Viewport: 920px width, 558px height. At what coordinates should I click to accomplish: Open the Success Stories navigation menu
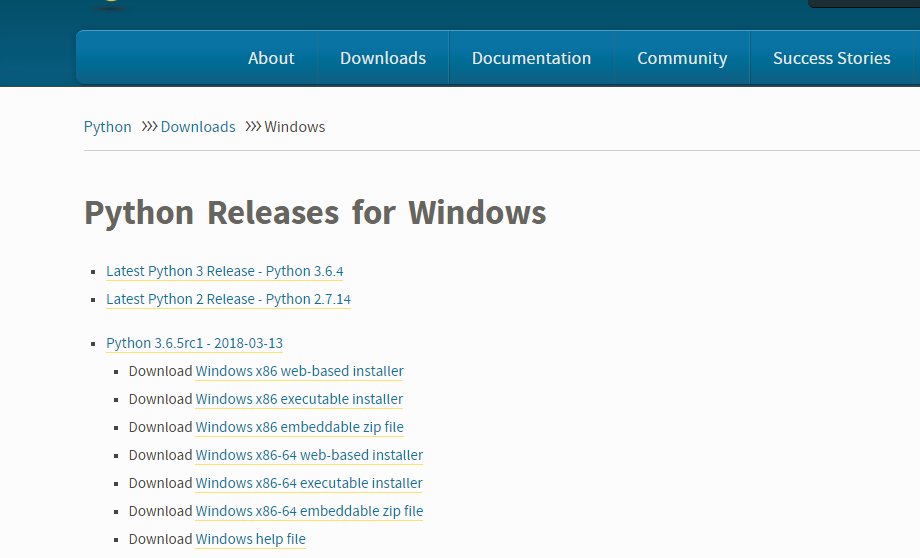click(831, 58)
